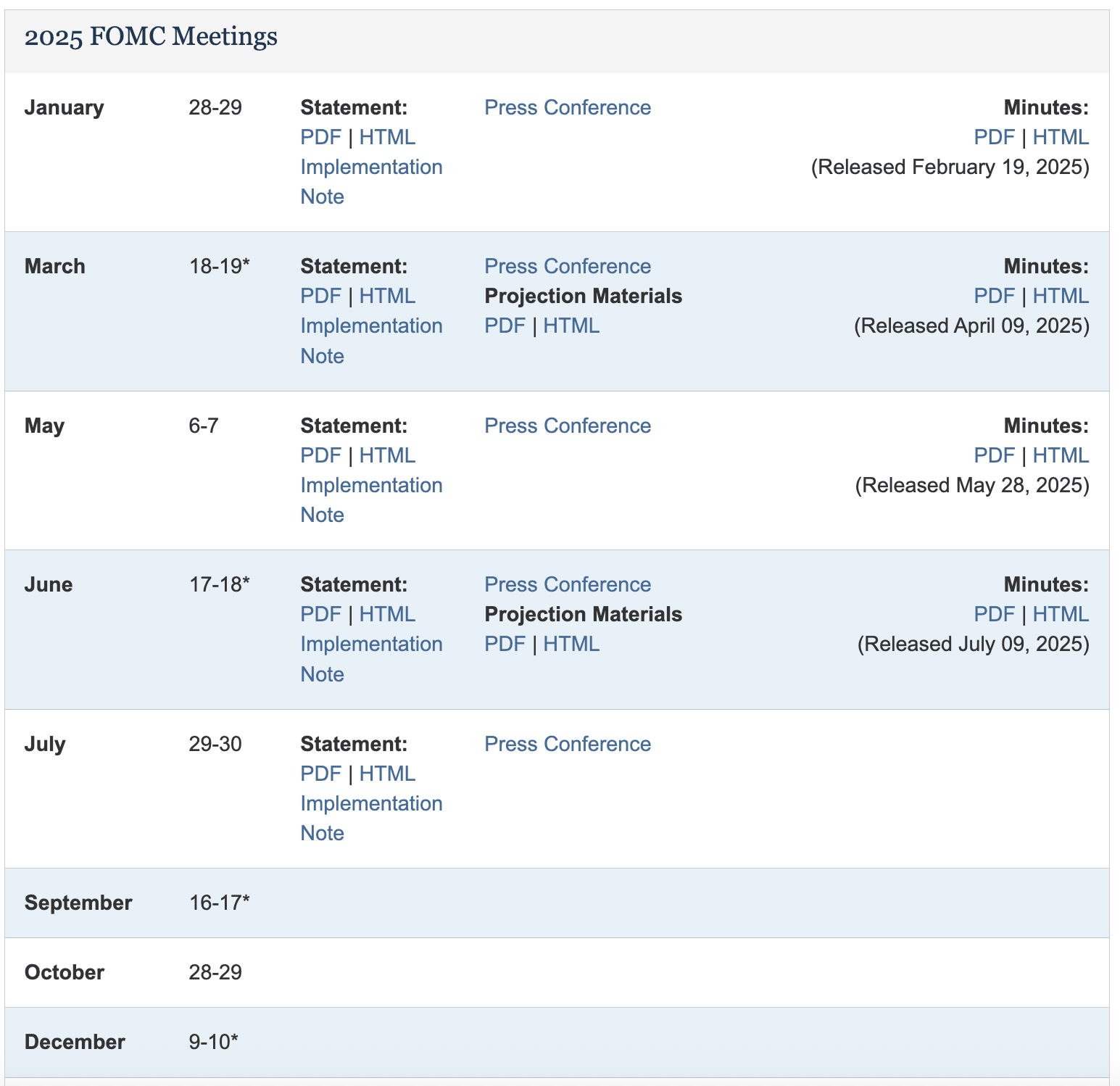The height and width of the screenshot is (1086, 1120).
Task: Click the 'June' row label
Action: pos(49,584)
